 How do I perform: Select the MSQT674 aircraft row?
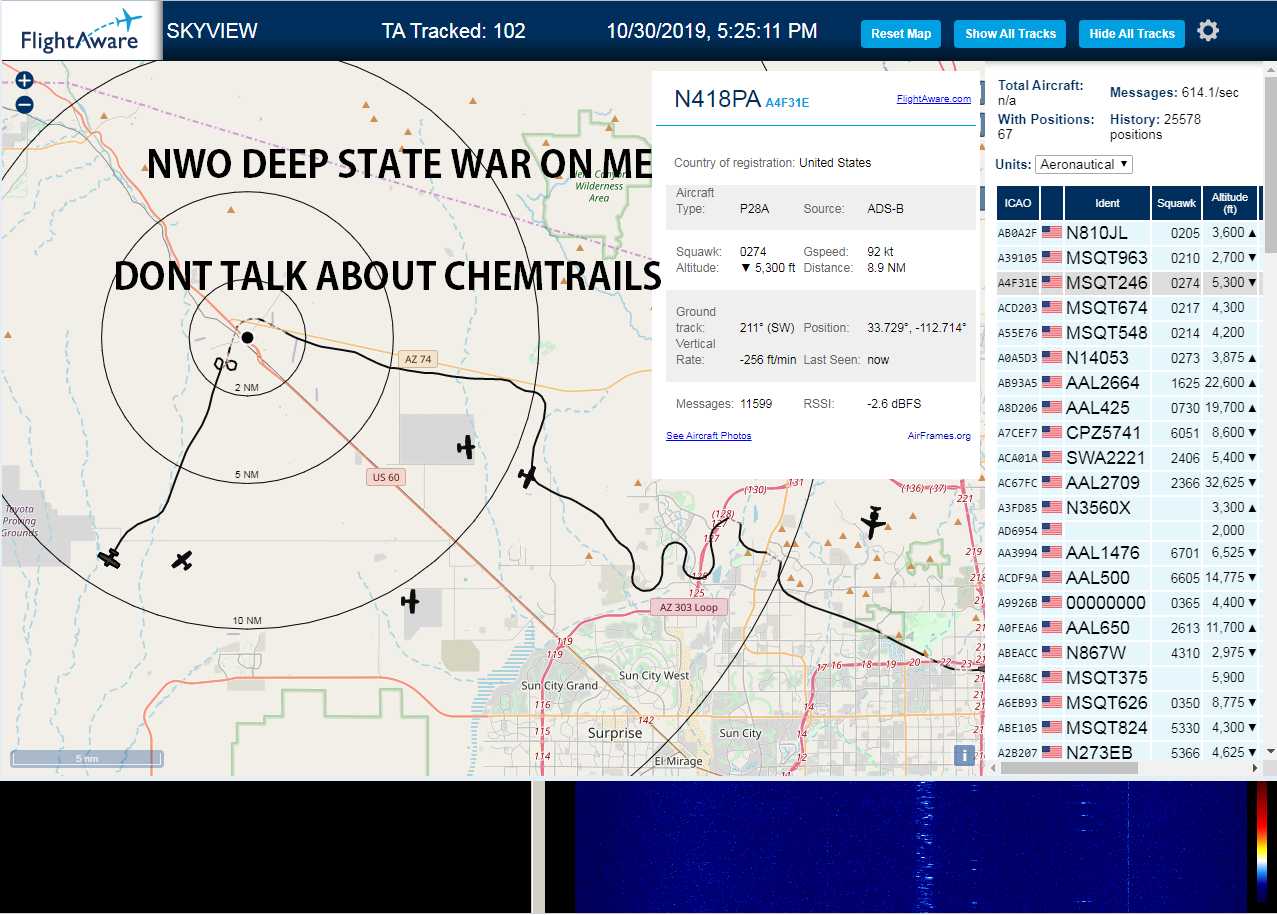click(1129, 308)
